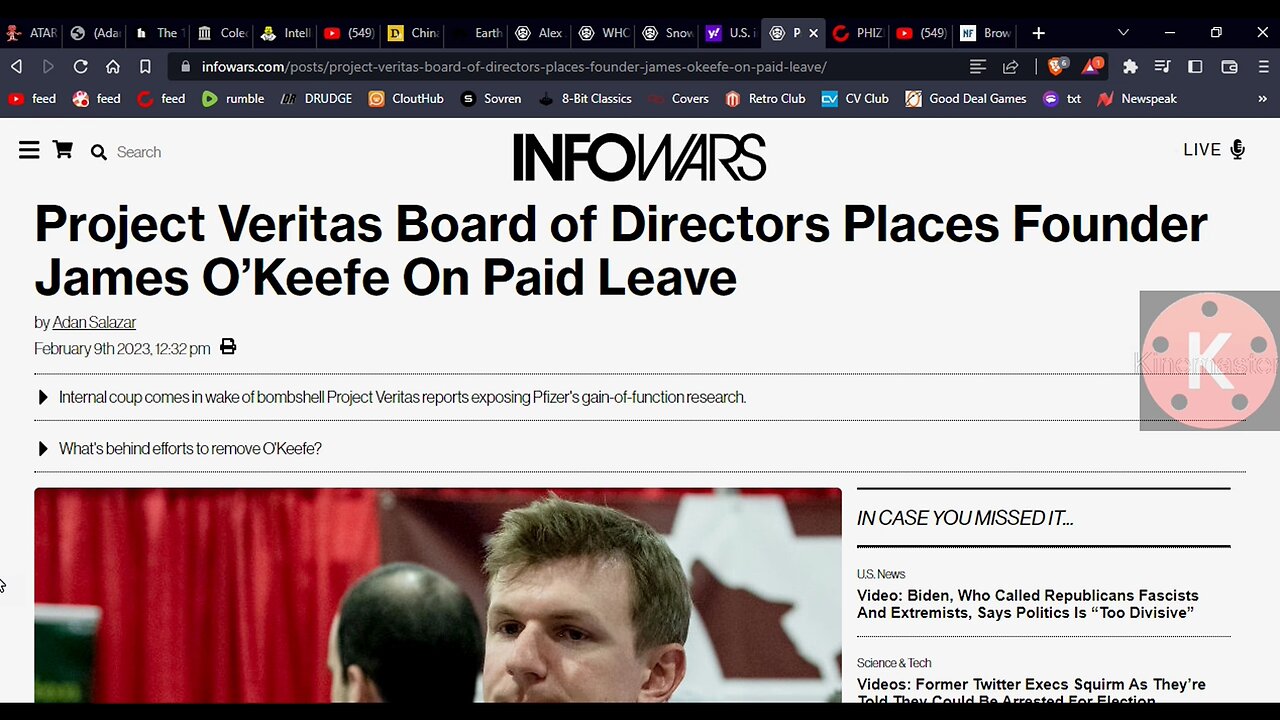Open the LIVE broadcast link
The width and height of the screenshot is (1280, 720).
[1202, 150]
